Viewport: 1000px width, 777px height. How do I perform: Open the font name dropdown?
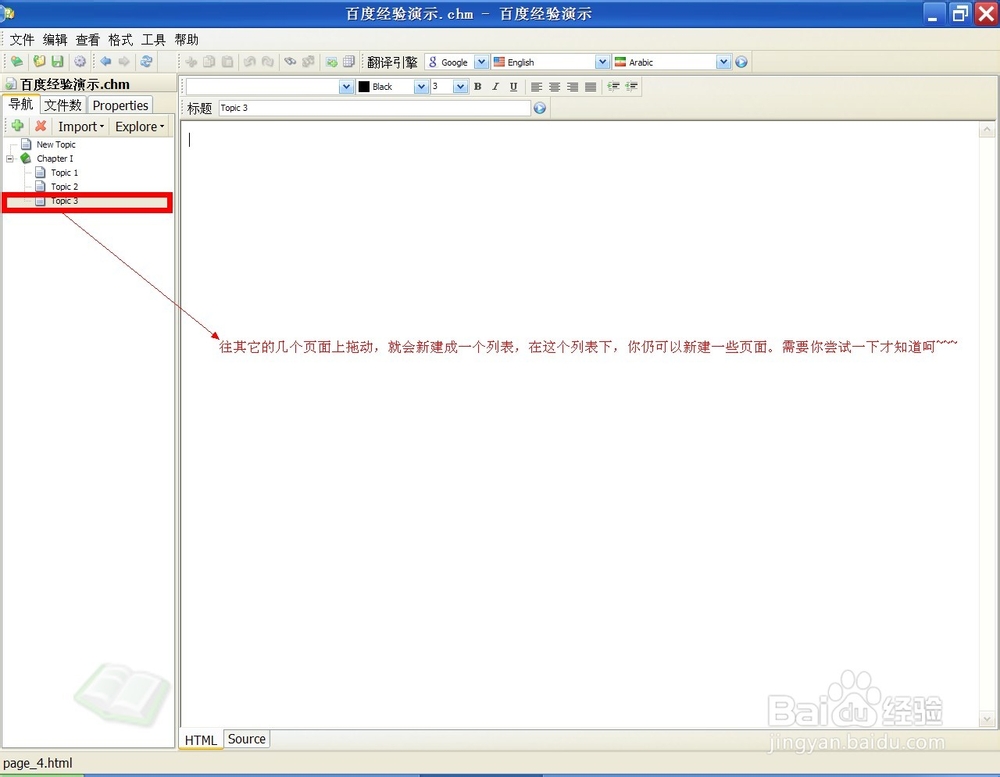click(346, 87)
